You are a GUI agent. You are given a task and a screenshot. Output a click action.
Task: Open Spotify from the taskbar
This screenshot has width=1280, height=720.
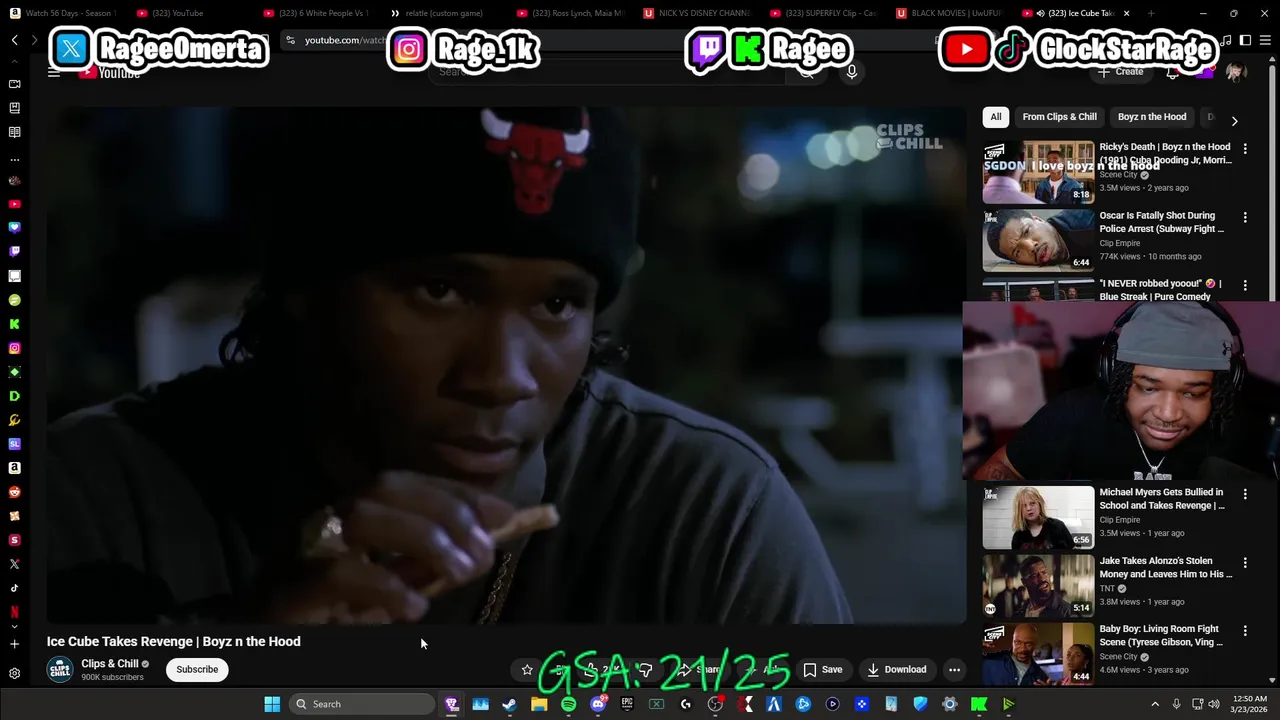pos(568,704)
